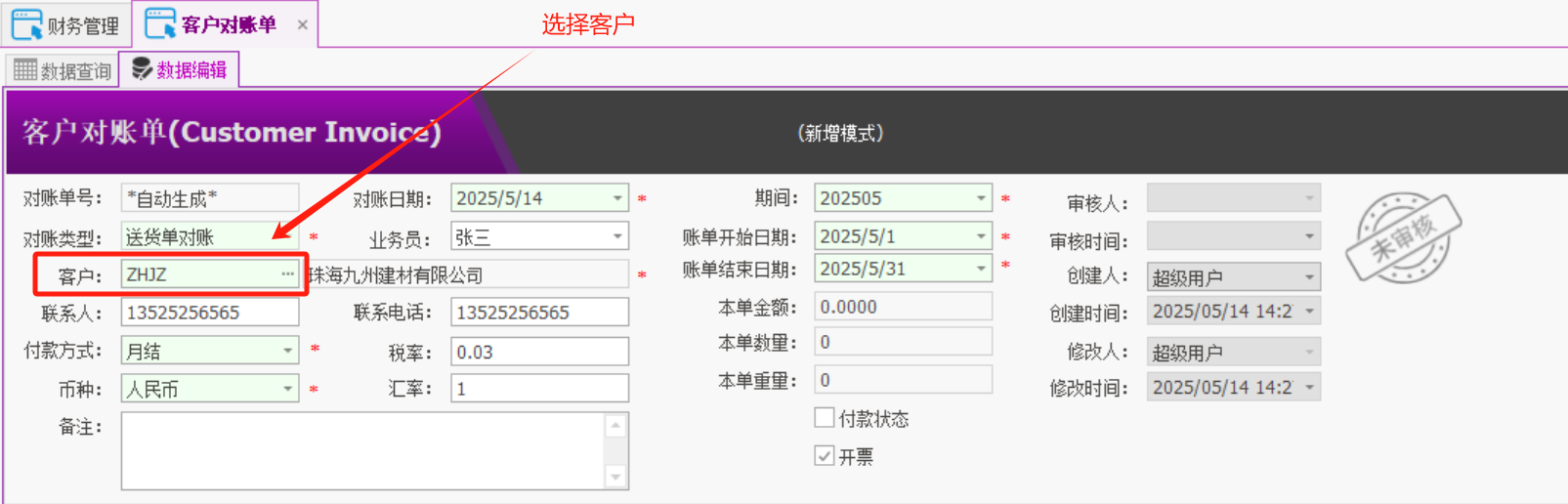Screen dimensions: 1568x504
Task: Click the 审核人 dropdown
Action: click(1233, 198)
